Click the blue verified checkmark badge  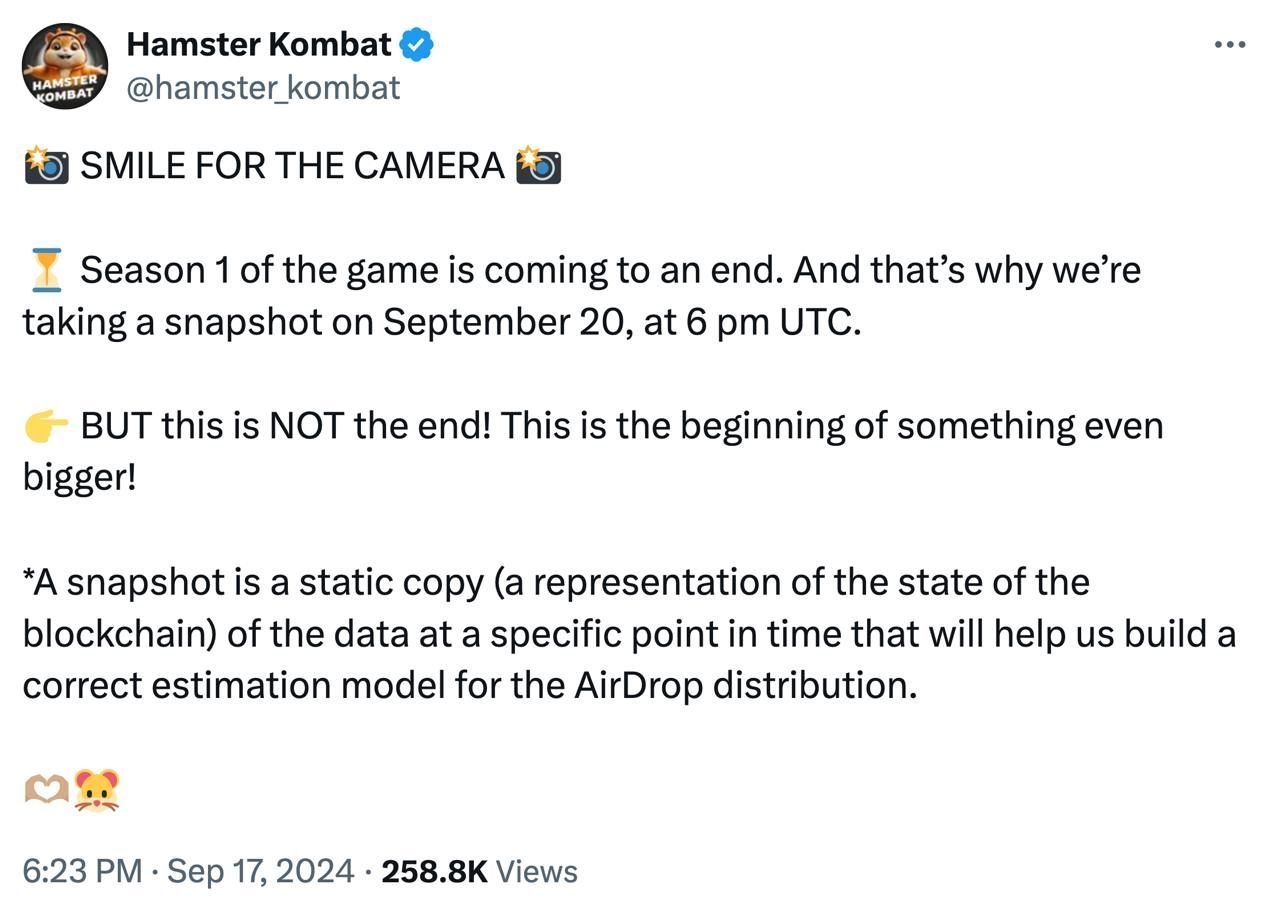point(416,45)
